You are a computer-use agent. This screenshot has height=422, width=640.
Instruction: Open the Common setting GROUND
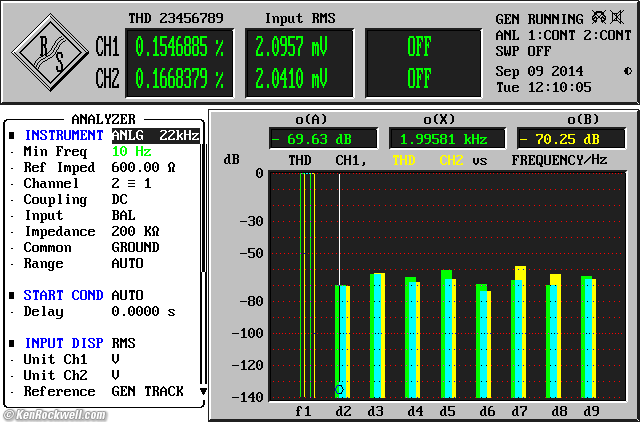(x=136, y=247)
